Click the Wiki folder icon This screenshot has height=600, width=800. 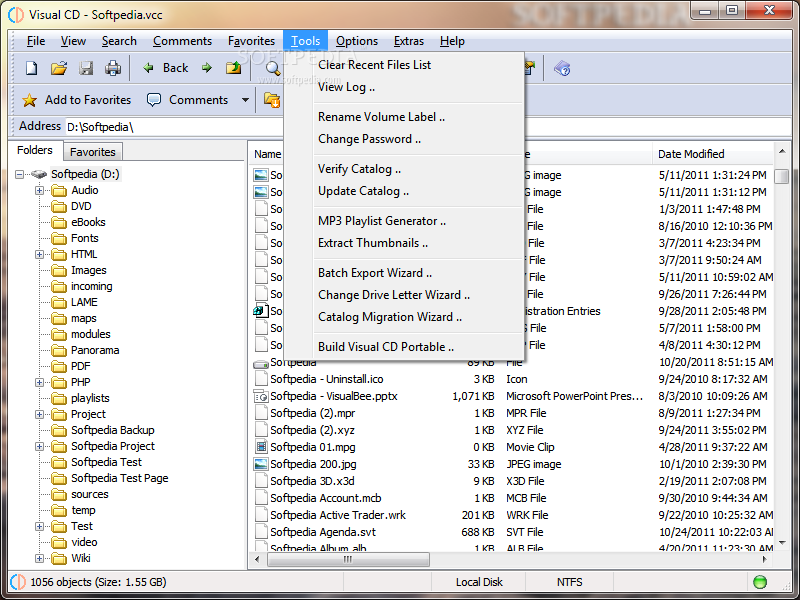tap(59, 558)
